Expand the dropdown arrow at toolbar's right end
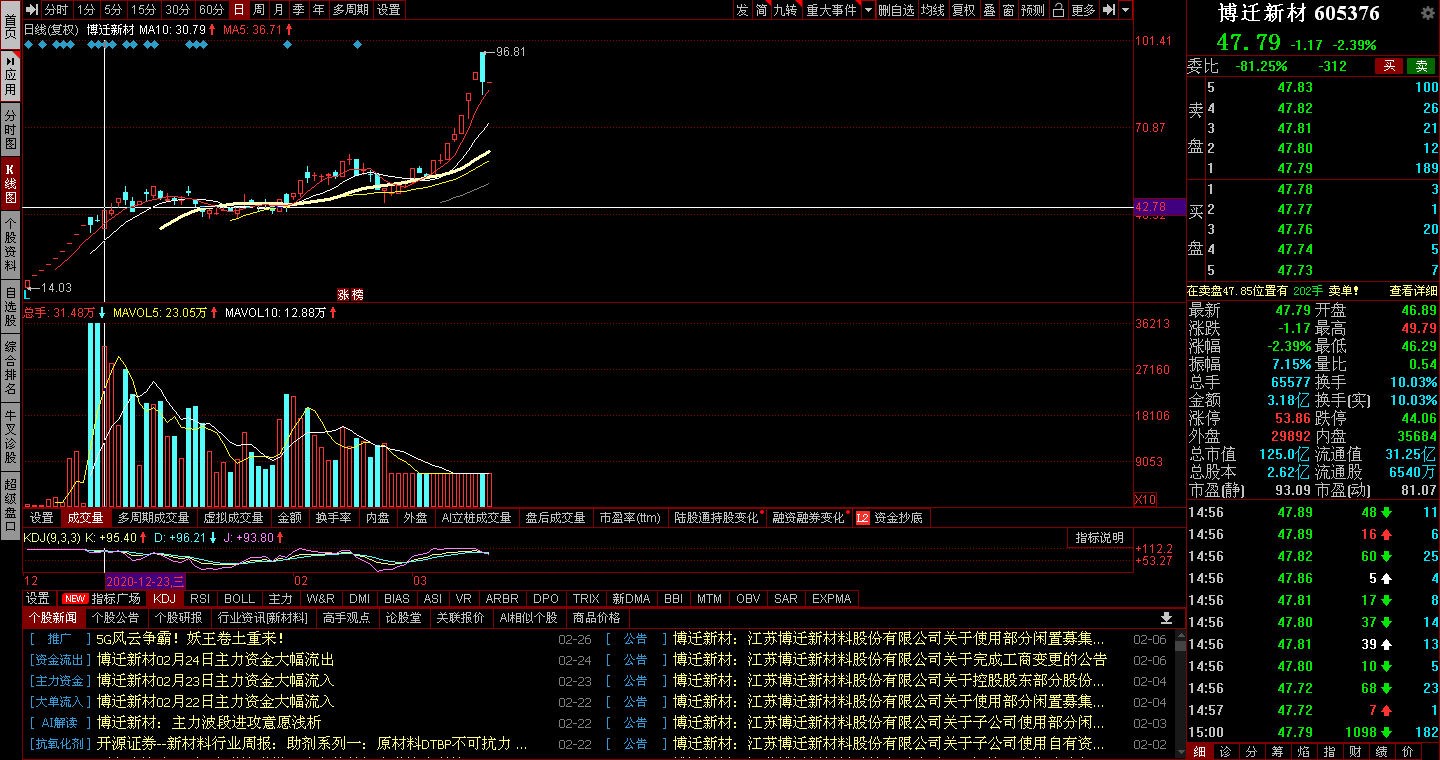This screenshot has height=760, width=1440. [x=1126, y=10]
